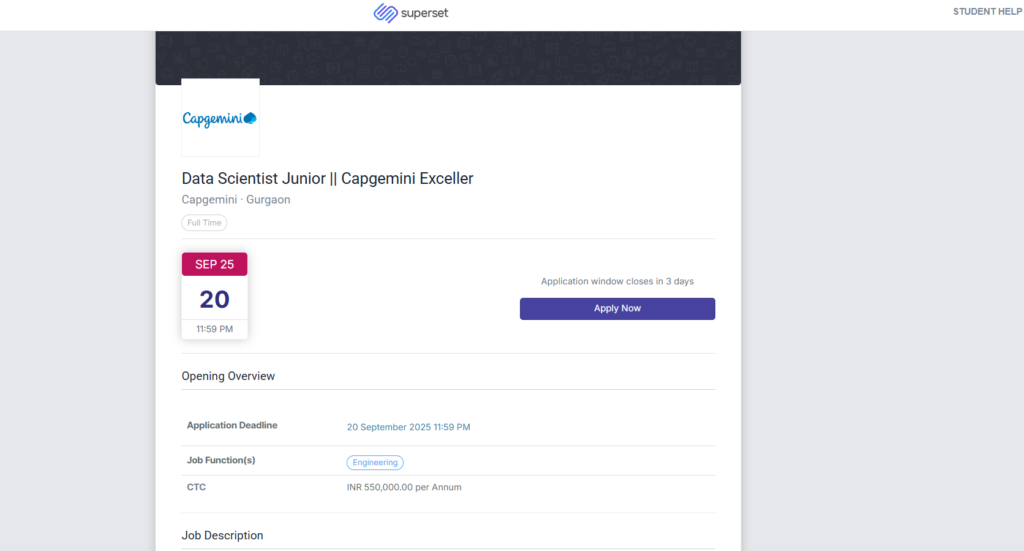Image resolution: width=1024 pixels, height=551 pixels.
Task: Click the Application Deadline label
Action: tap(232, 425)
